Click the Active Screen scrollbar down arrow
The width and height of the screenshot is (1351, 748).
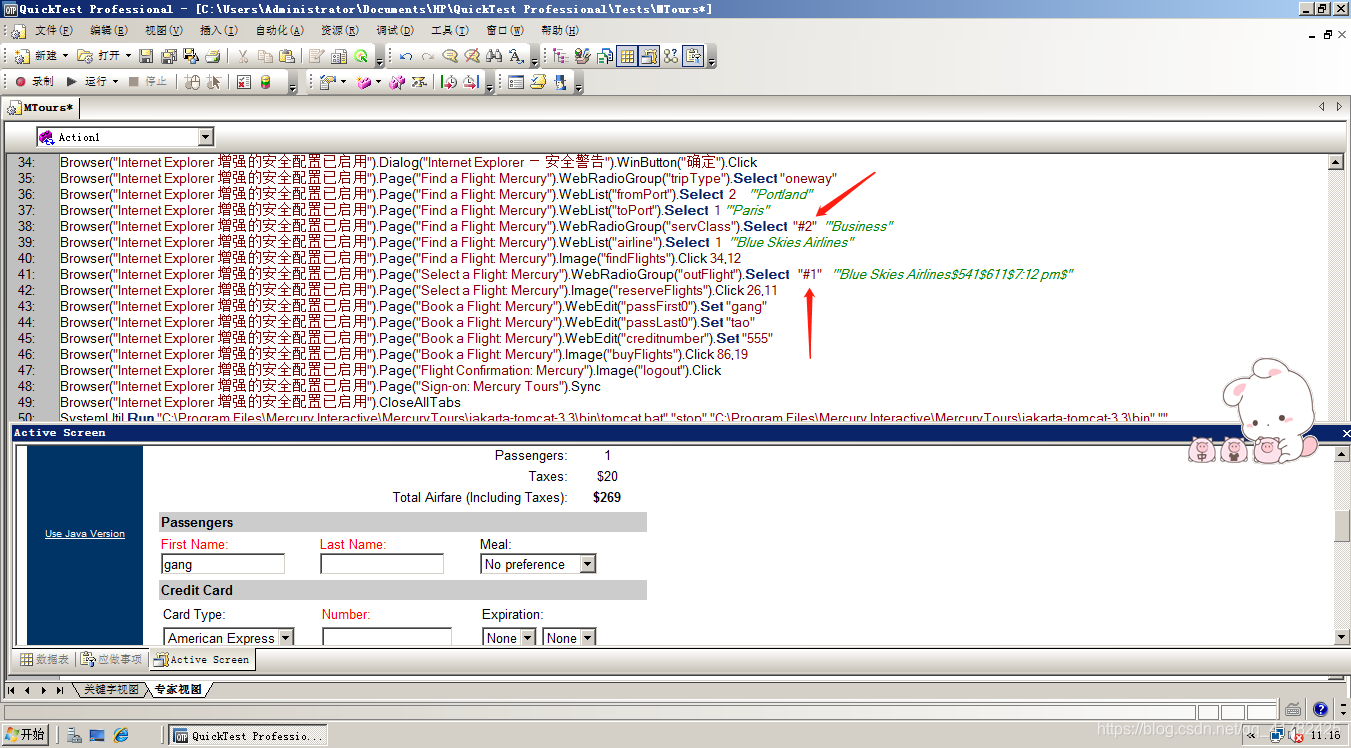(x=1342, y=637)
